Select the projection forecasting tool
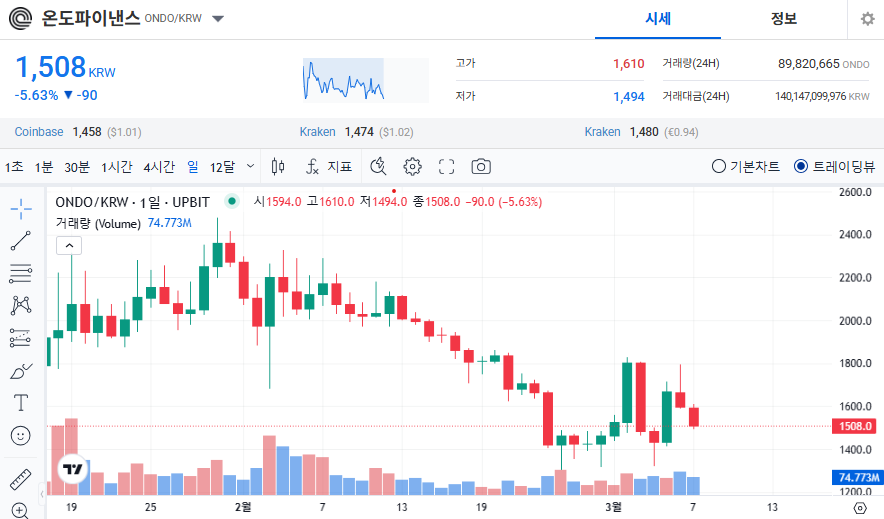Image resolution: width=884 pixels, height=519 pixels. pos(21,338)
